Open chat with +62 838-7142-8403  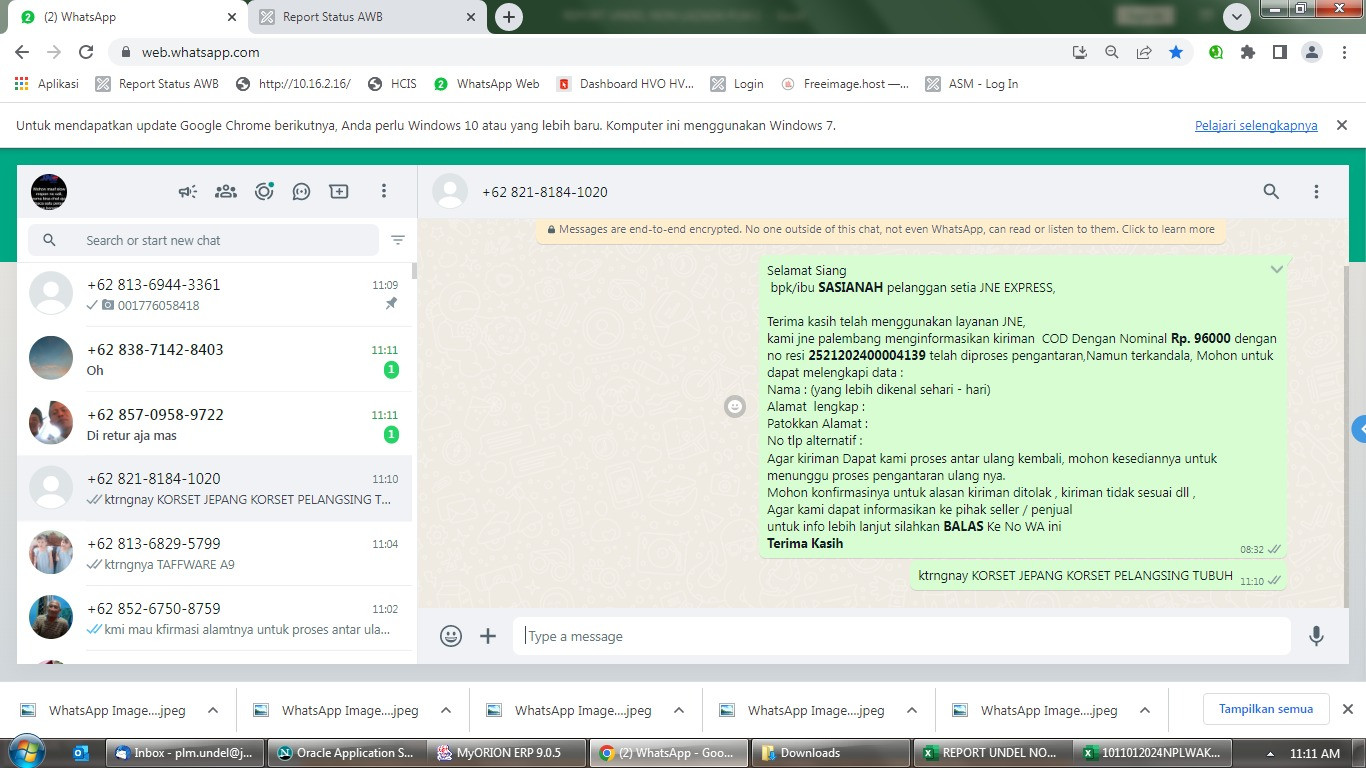click(215, 359)
